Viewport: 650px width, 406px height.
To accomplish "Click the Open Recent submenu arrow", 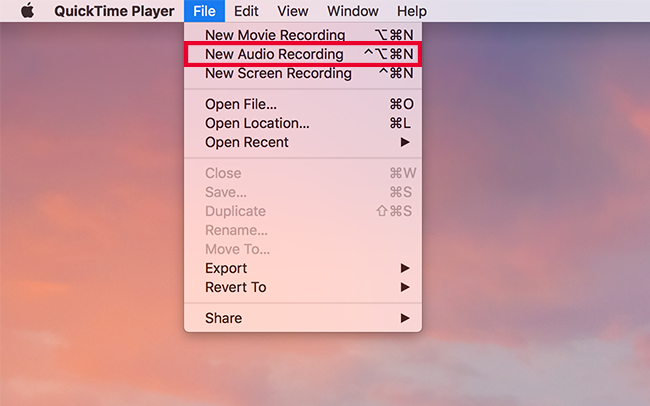I will point(405,142).
